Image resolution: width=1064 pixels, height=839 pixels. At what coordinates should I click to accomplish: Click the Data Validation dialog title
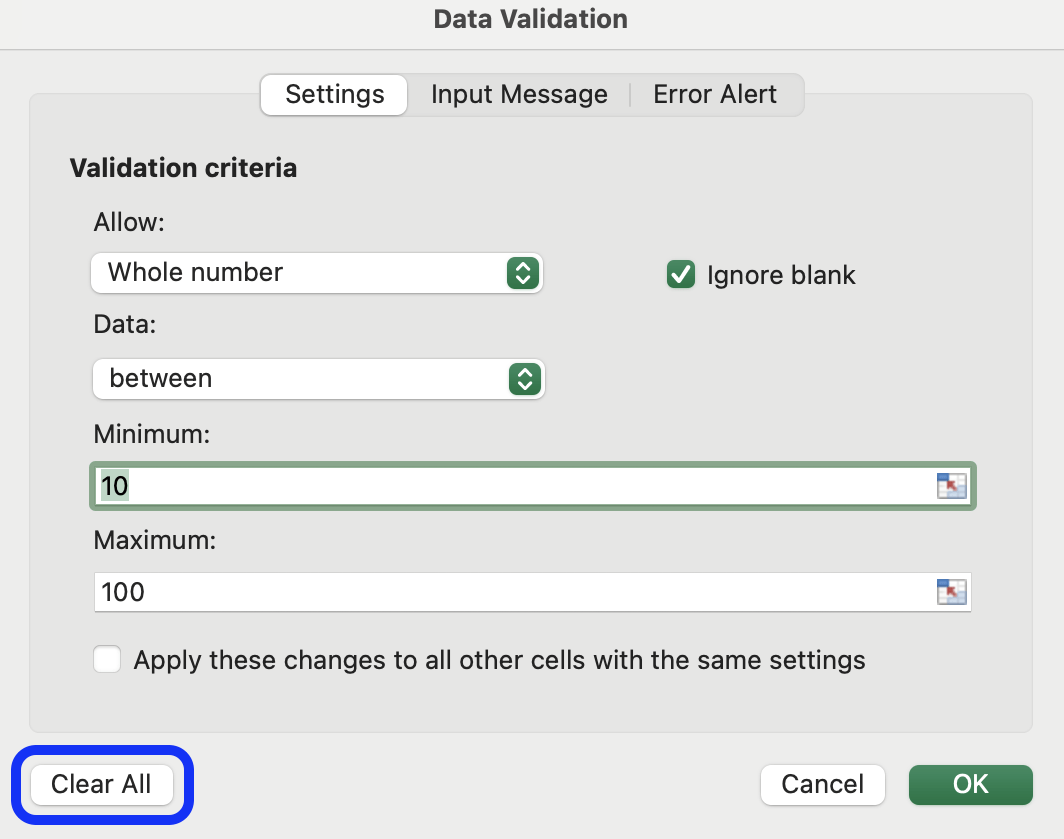pyautogui.click(x=531, y=19)
